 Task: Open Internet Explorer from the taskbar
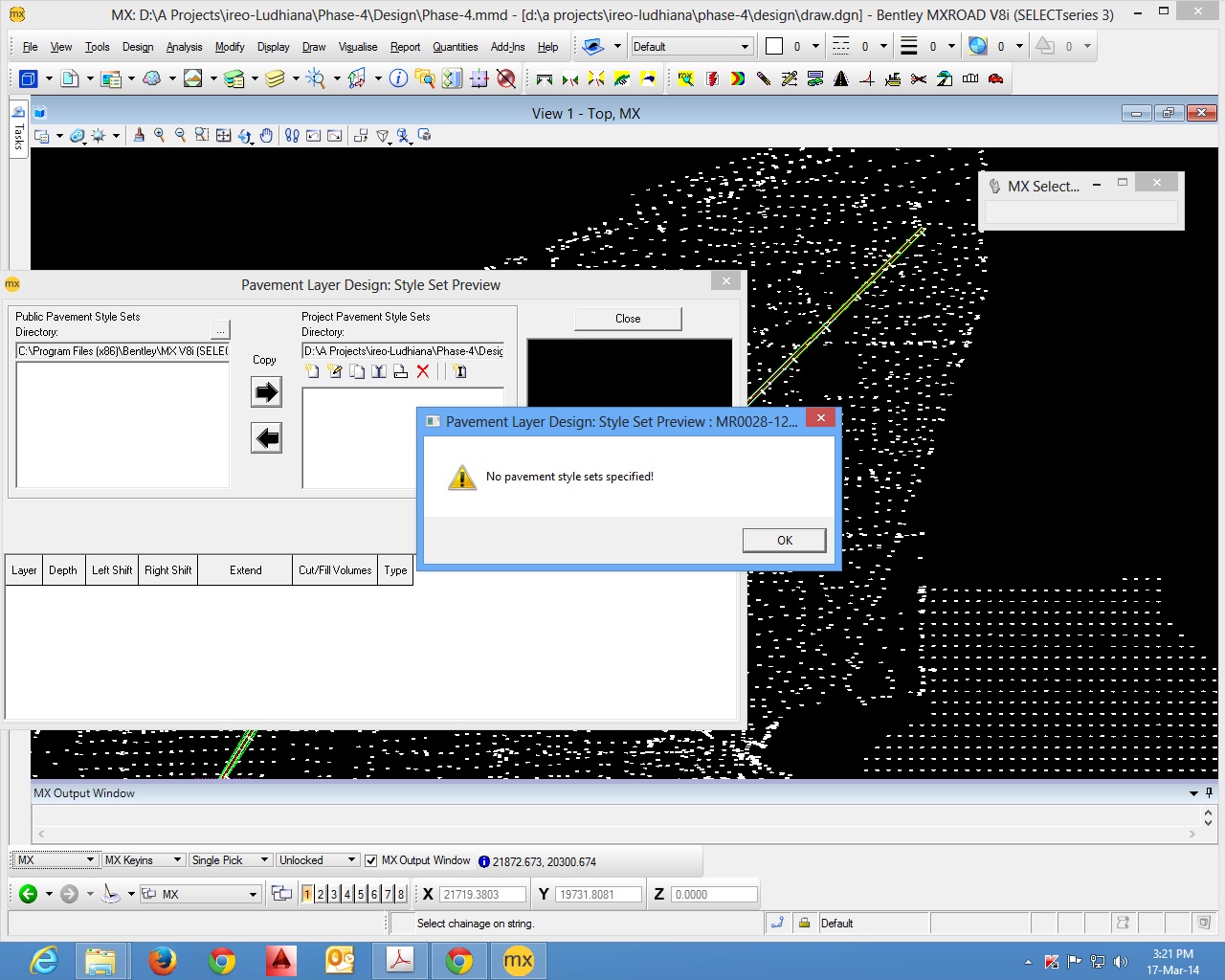44,960
